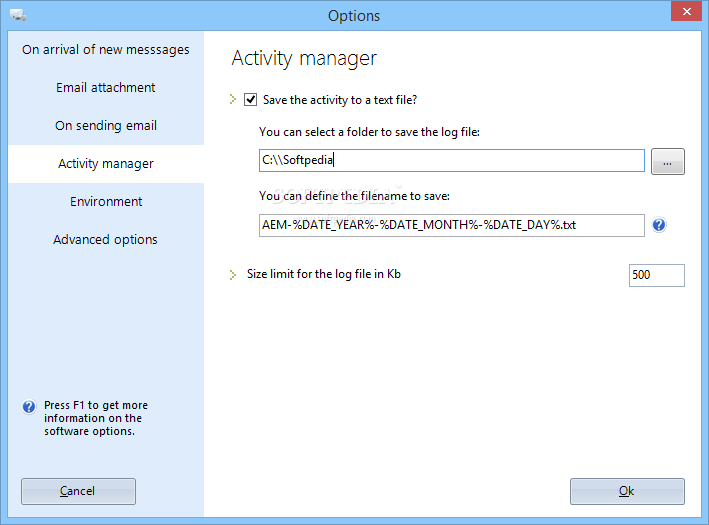
Task: Close the Options dialog window
Action: pyautogui.click(x=686, y=11)
